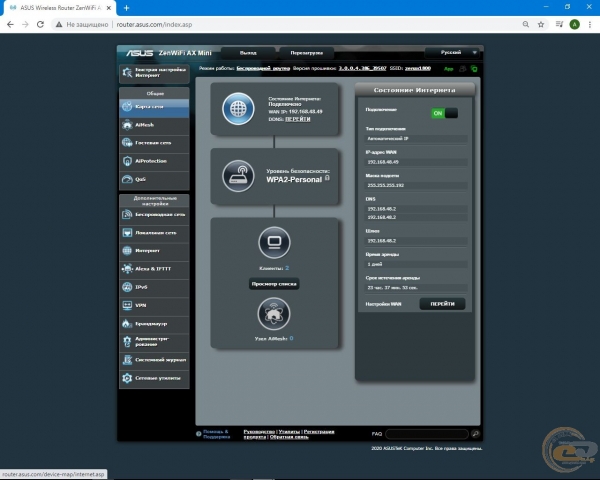The image size is (600, 480).
Task: Reload the router page
Action: (40, 24)
